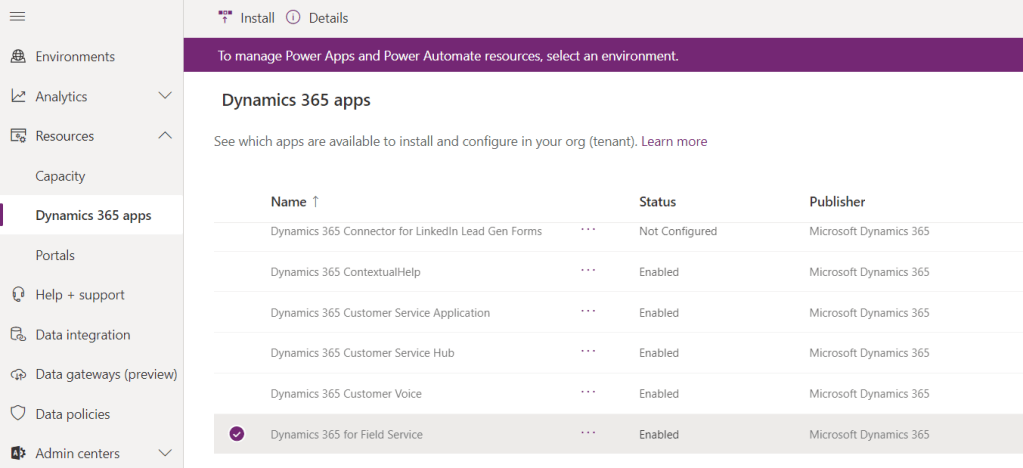
Task: Collapse the Resources section chevron
Action: coord(165,136)
